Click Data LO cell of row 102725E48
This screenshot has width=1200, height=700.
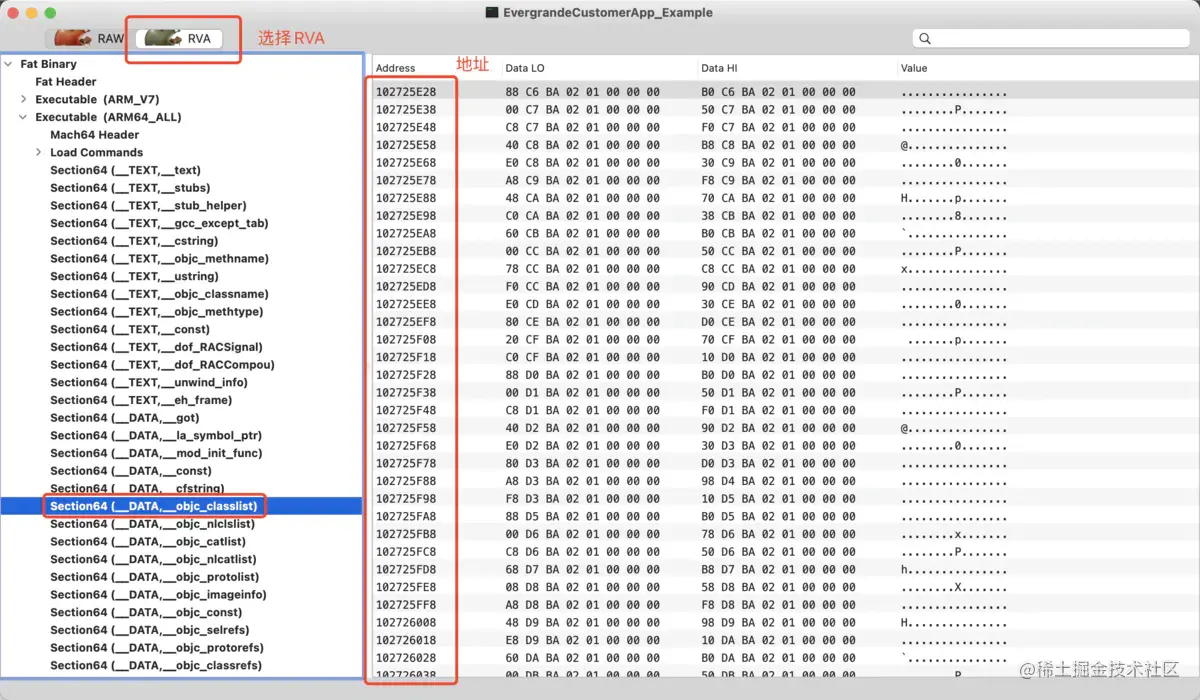click(x=583, y=128)
